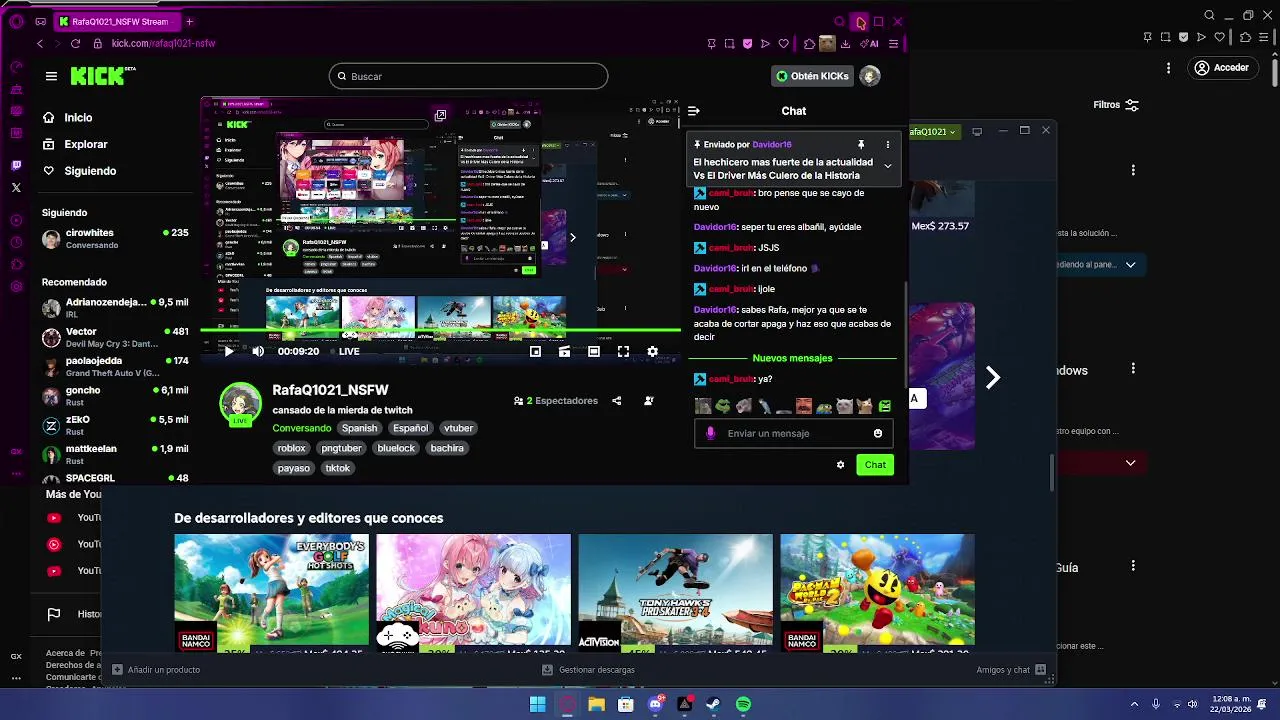The image size is (1280, 720).
Task: Open the X sidebar icon in browser
Action: [x=16, y=187]
